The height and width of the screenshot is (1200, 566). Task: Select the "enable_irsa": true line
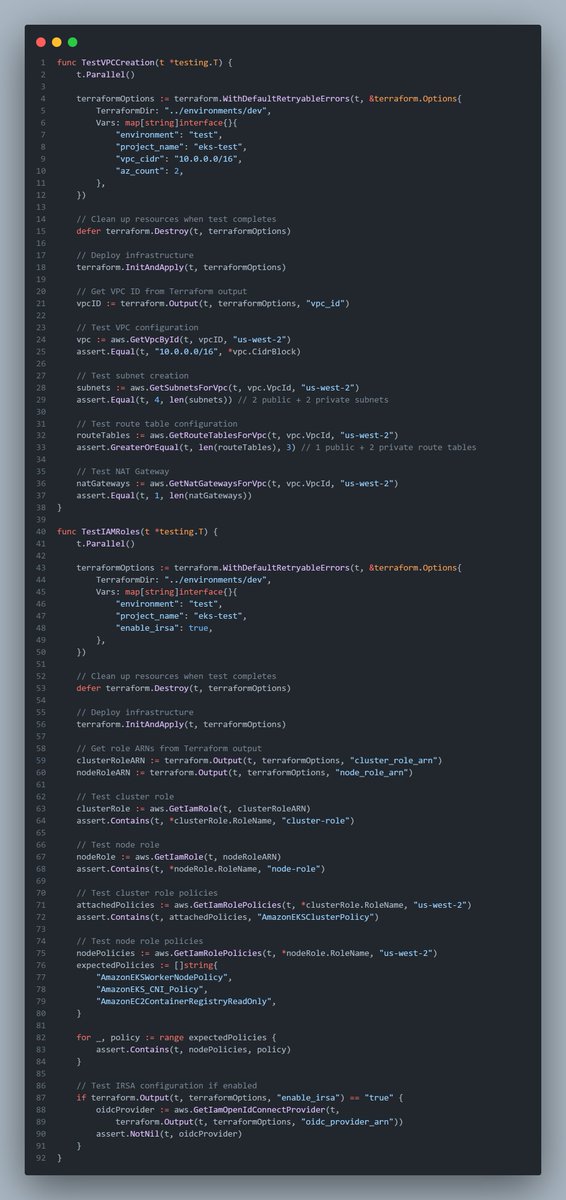click(164, 627)
